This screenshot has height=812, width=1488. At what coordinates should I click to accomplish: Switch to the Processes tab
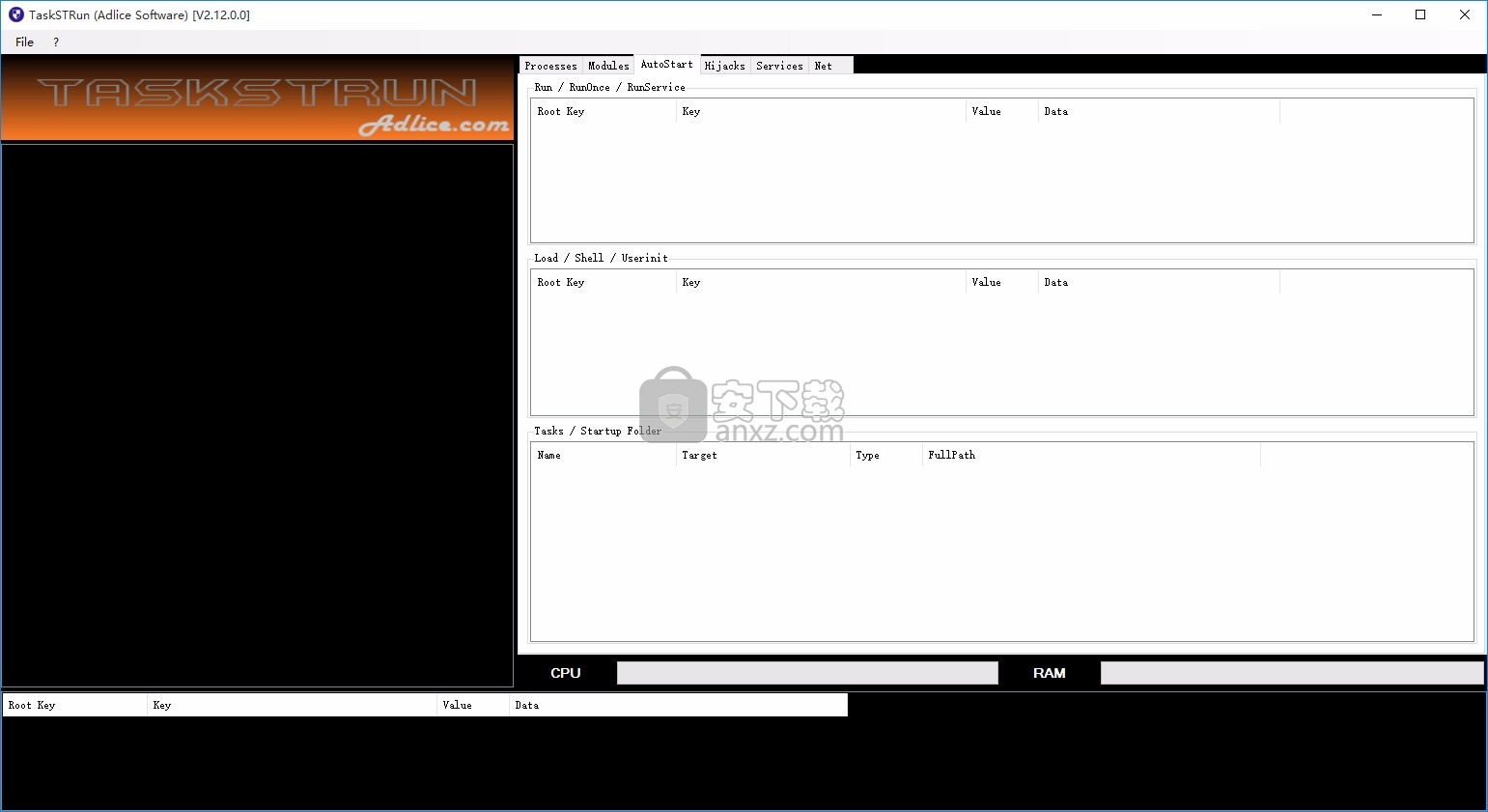(x=550, y=66)
